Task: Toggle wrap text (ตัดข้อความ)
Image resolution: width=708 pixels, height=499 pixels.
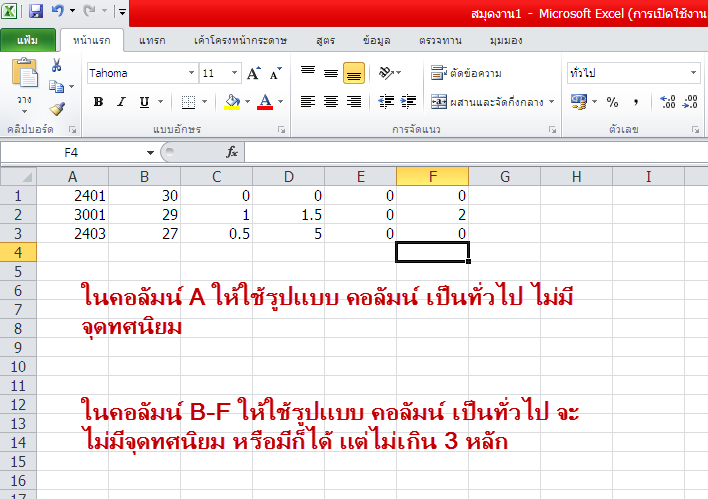Action: pos(466,73)
